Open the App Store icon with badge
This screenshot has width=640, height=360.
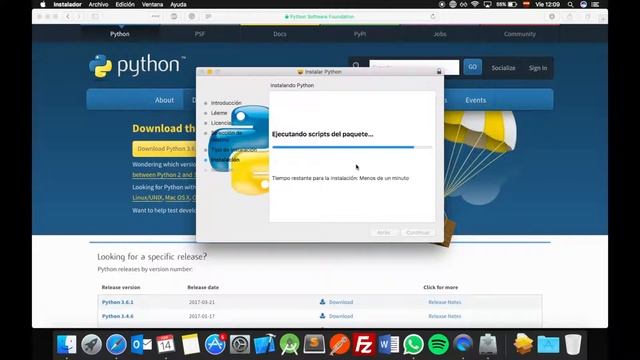point(215,344)
